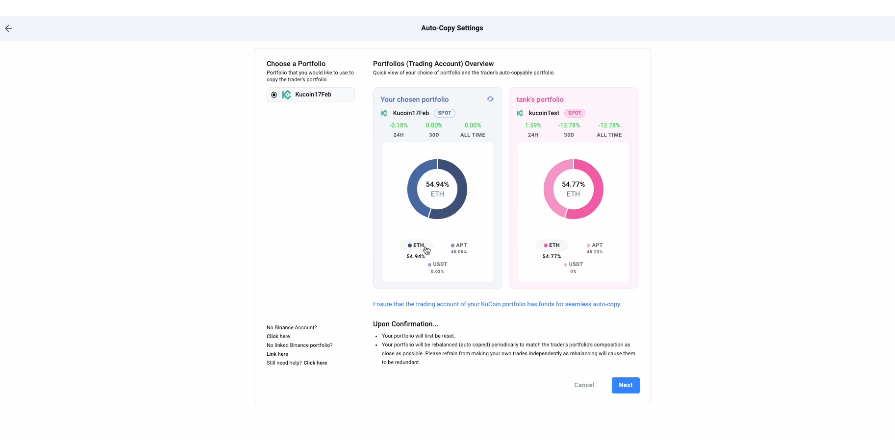The image size is (895, 440).
Task: Go back using the top-left arrow
Action: tap(9, 28)
